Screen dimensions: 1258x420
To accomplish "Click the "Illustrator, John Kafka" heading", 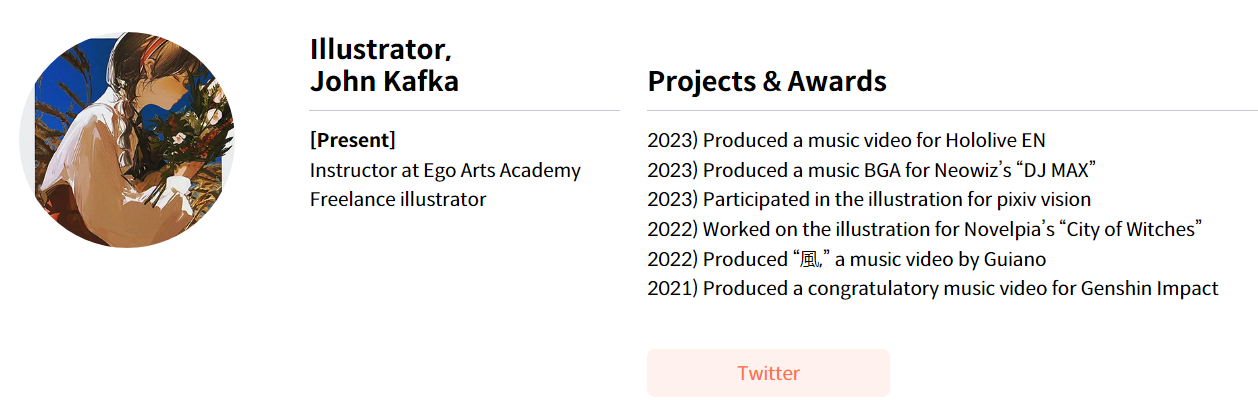I will (x=384, y=65).
